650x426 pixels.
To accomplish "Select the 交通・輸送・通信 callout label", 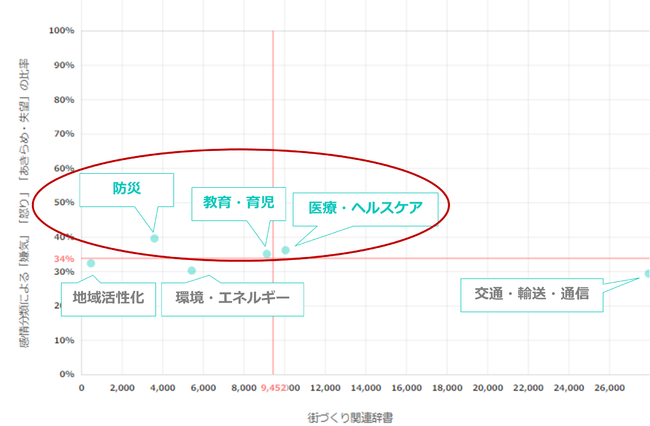I will click(531, 294).
